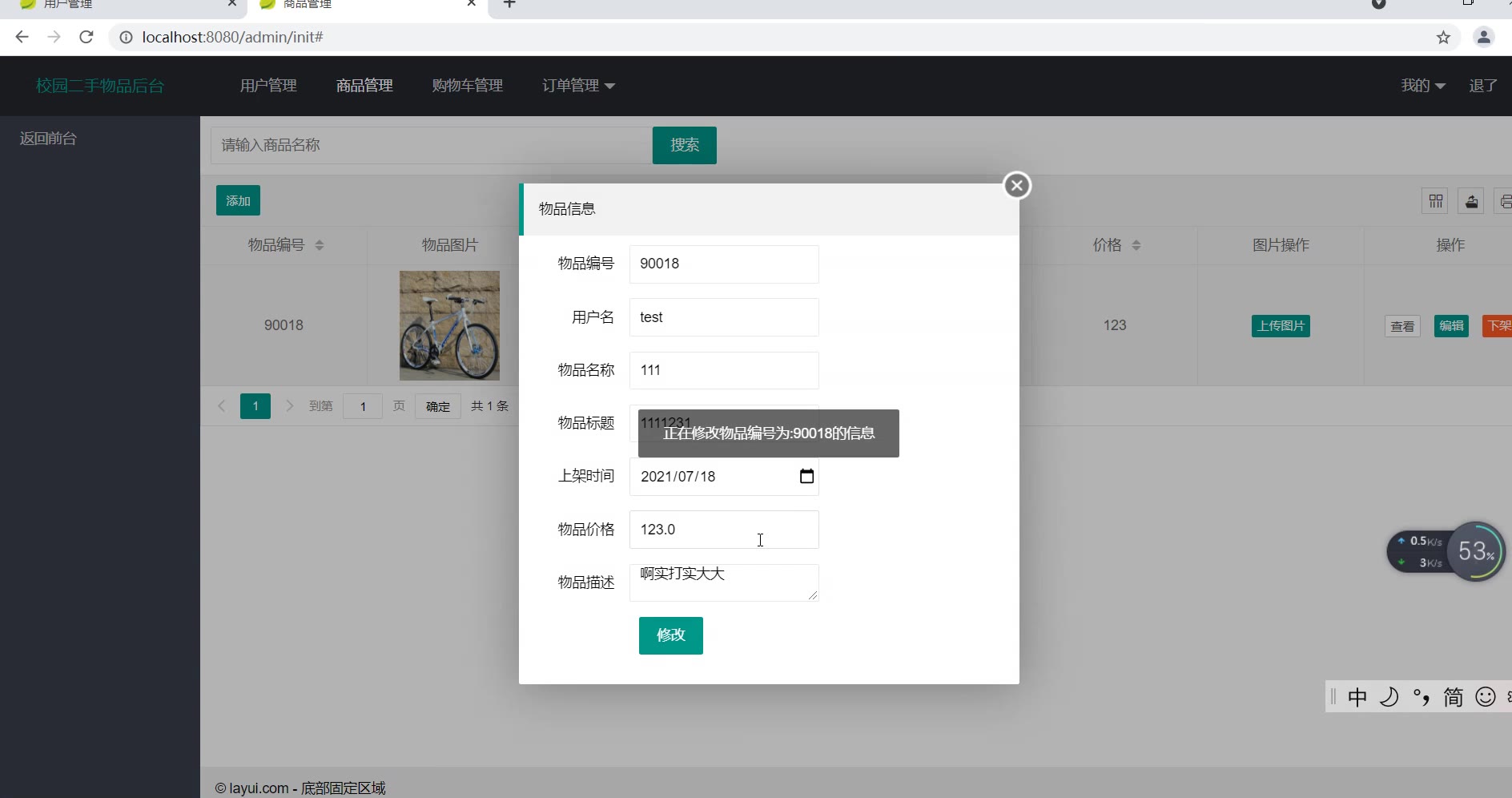
Task: Expand the 我的 dropdown menu
Action: click(x=1422, y=86)
